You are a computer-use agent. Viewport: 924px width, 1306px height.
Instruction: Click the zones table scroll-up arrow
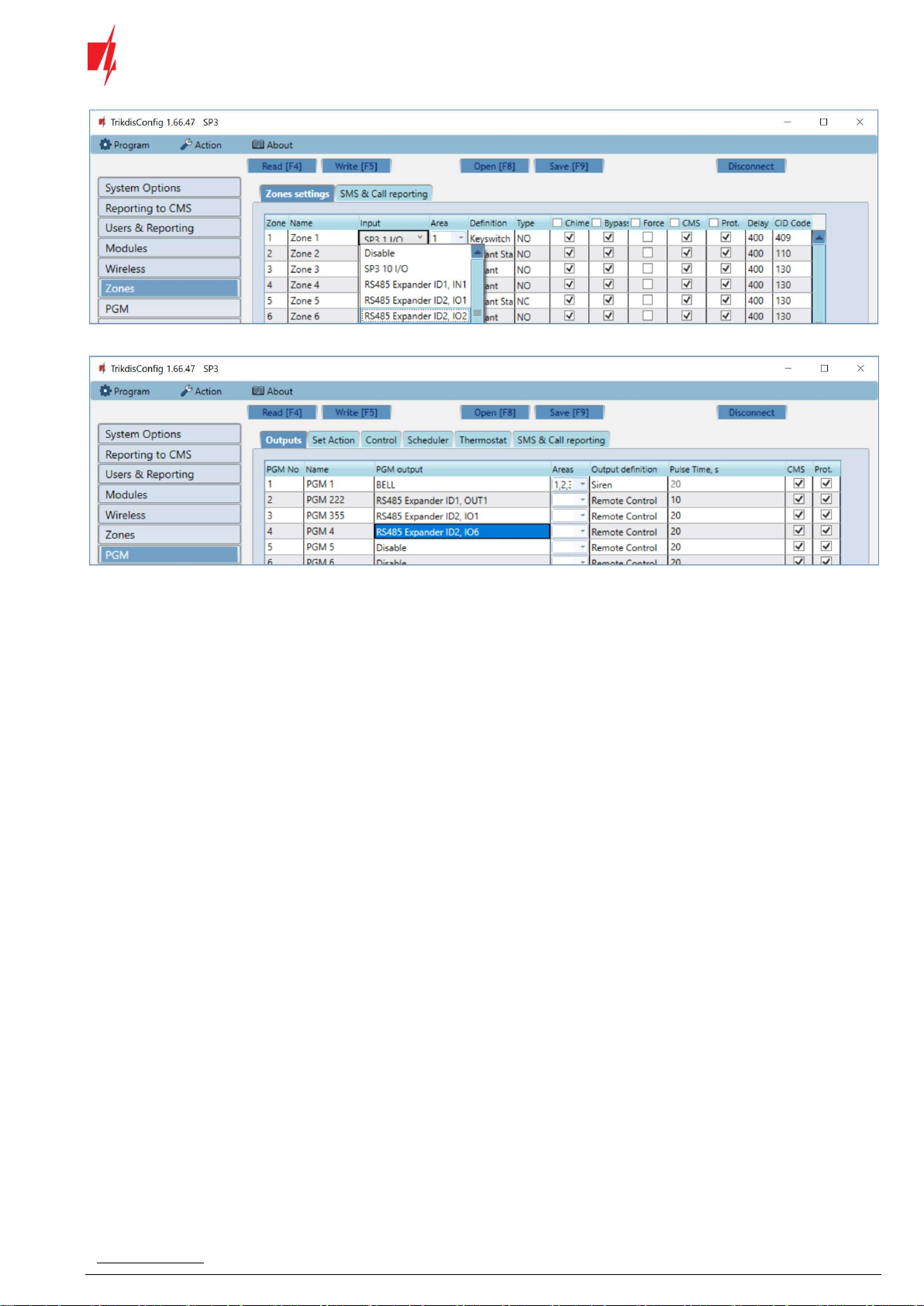(819, 238)
